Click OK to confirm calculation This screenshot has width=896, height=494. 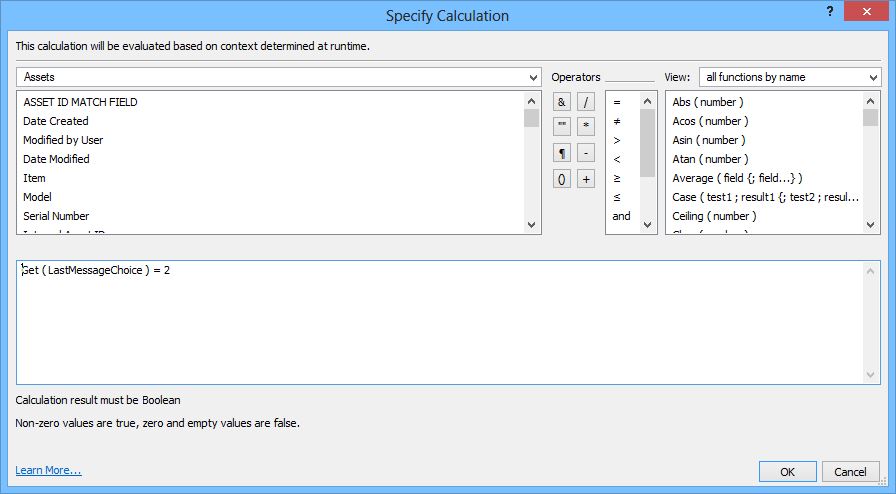click(x=787, y=471)
